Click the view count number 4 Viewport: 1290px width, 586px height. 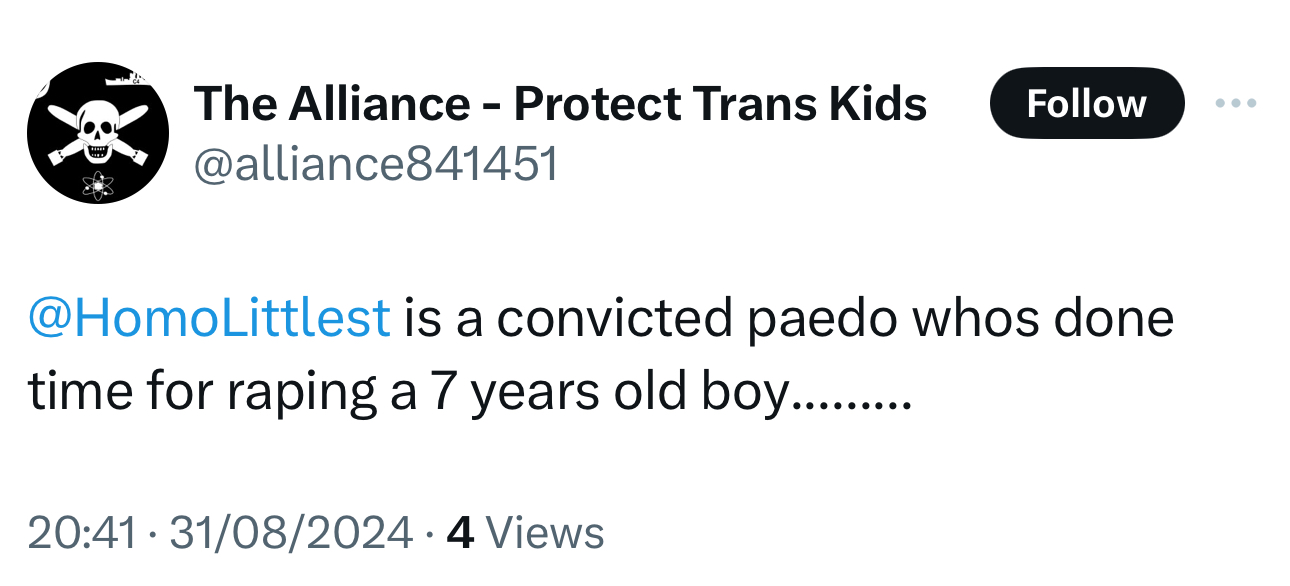click(x=459, y=532)
